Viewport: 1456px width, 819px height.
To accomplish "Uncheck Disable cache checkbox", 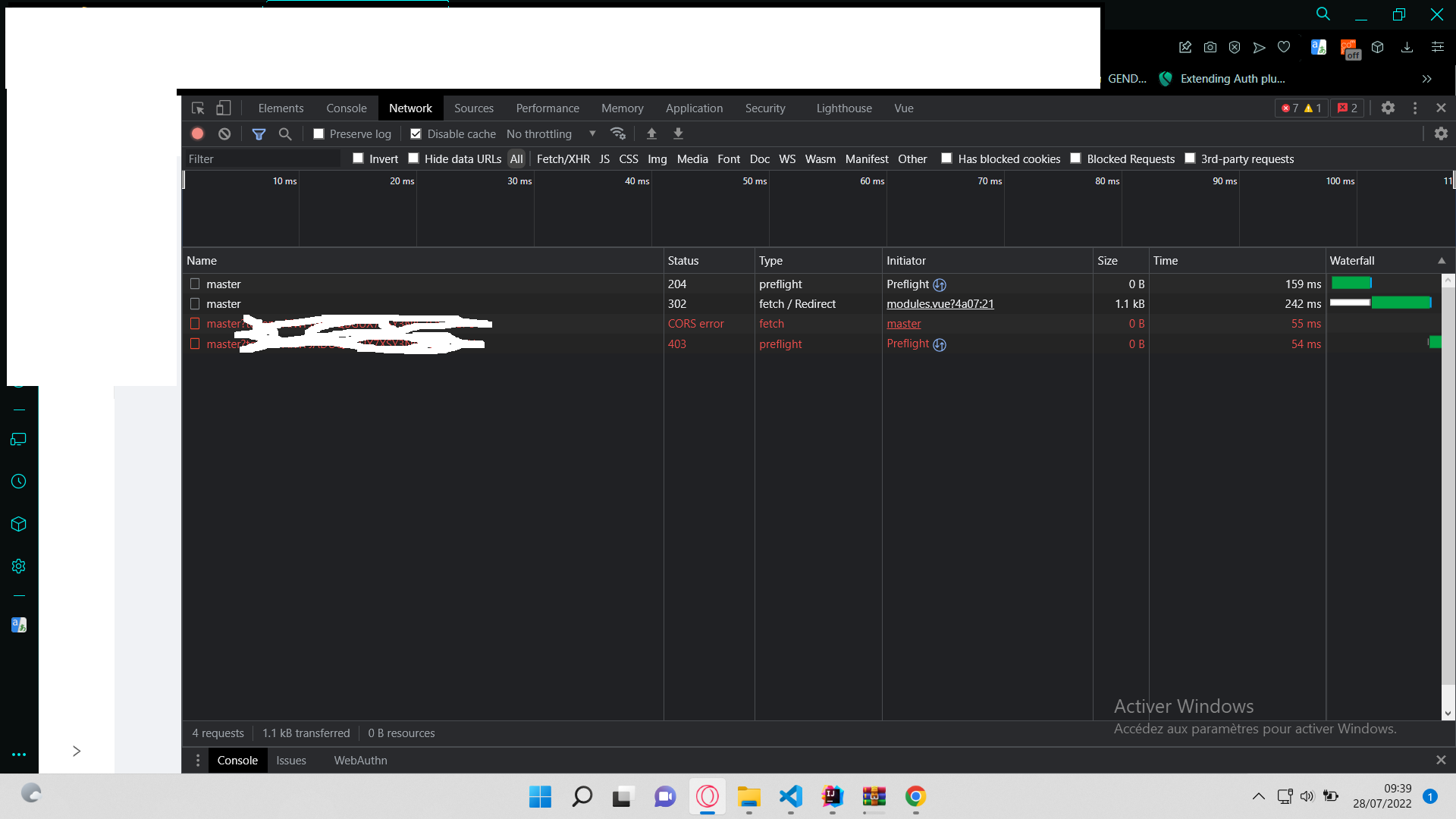I will [x=416, y=133].
